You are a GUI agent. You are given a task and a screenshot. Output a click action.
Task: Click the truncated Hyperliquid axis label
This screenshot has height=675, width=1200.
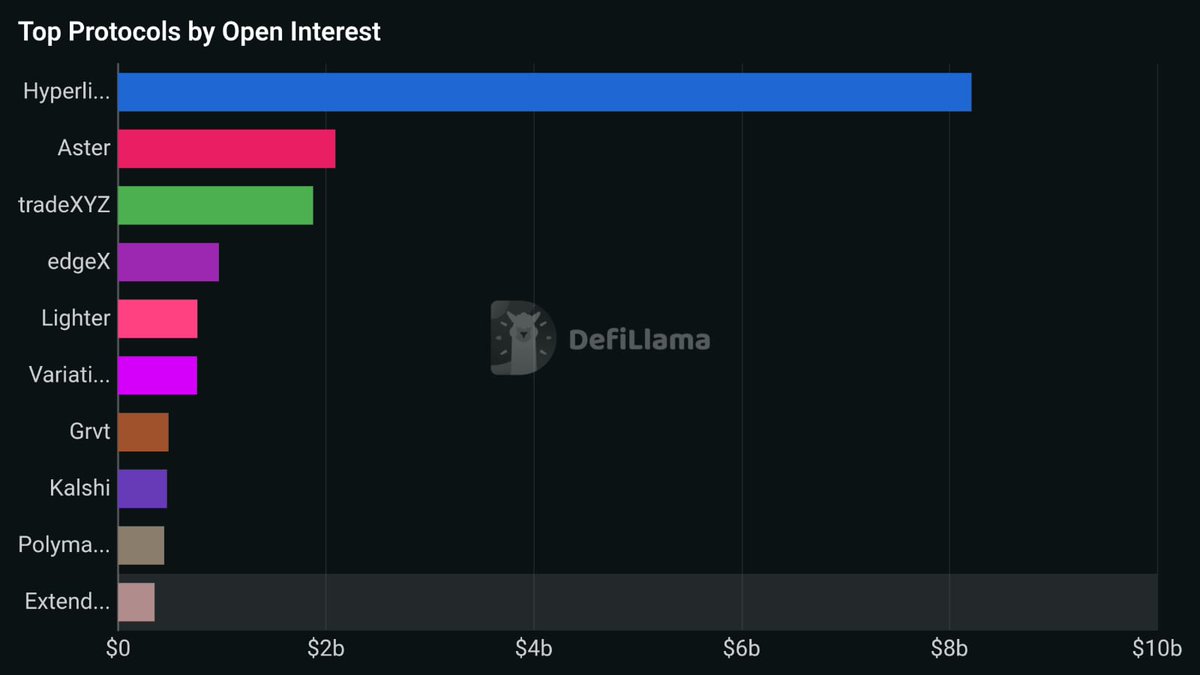coord(66,92)
